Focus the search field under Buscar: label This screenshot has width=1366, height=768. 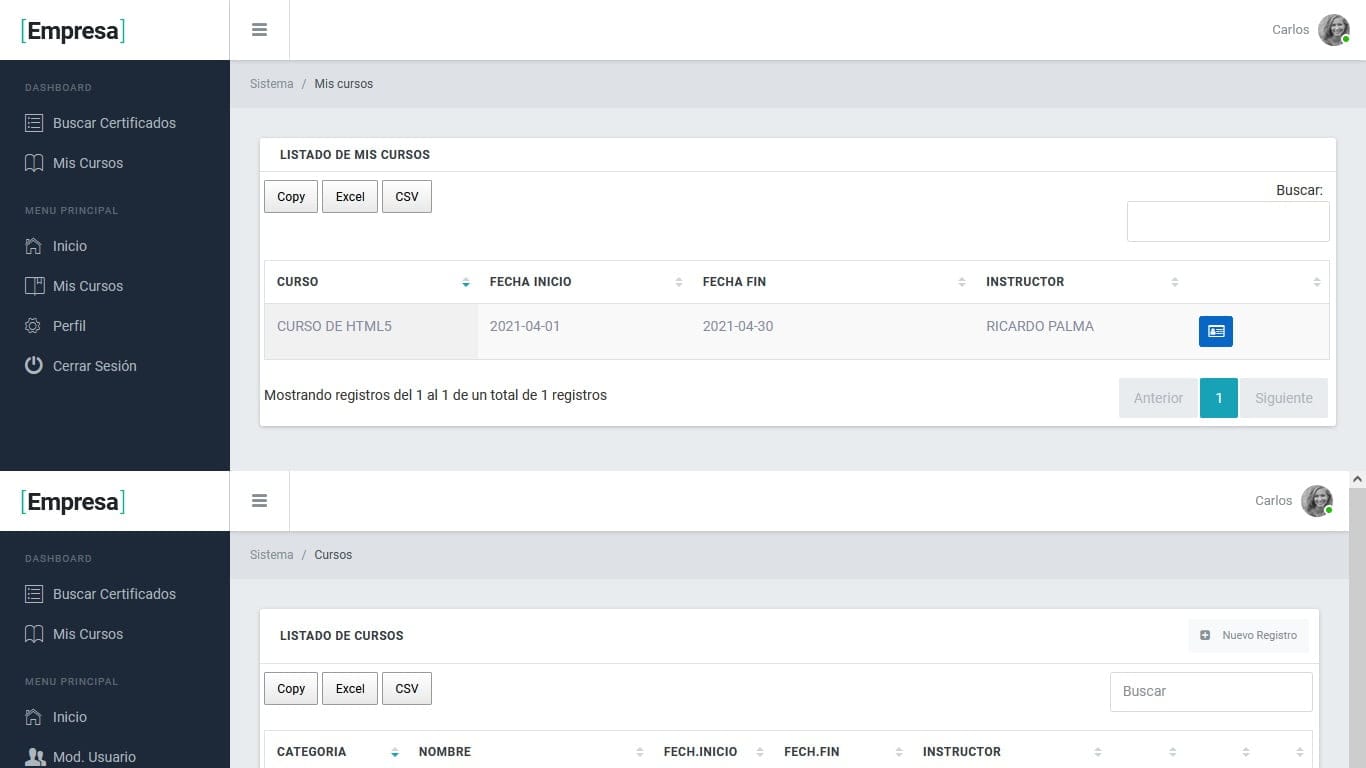click(1227, 221)
